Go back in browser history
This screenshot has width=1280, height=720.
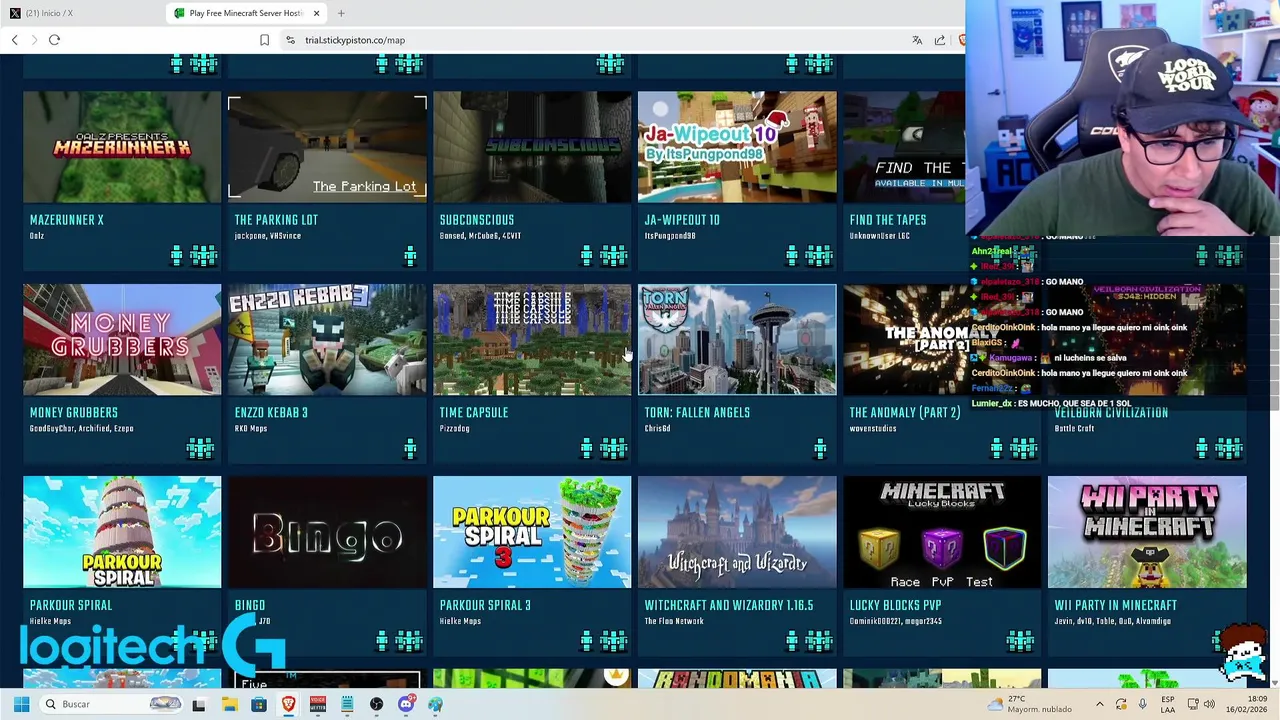(x=14, y=40)
